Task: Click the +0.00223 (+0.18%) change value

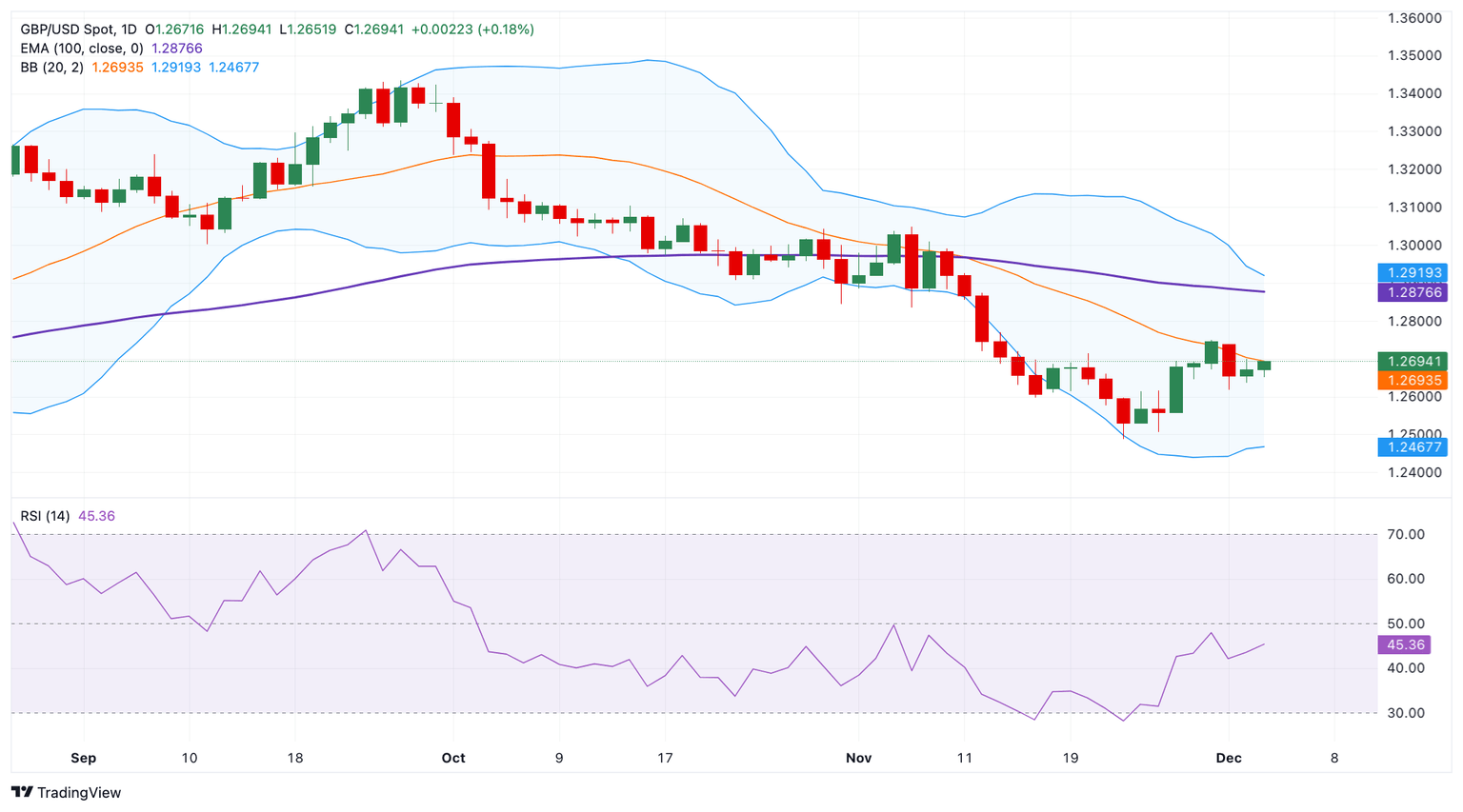Action: [x=472, y=30]
